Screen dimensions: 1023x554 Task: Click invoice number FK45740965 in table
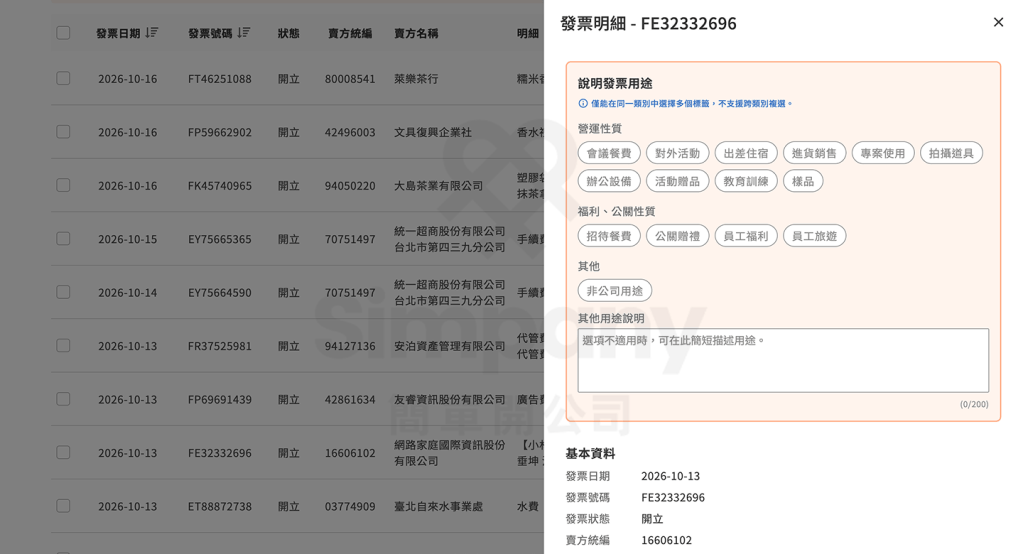pyautogui.click(x=220, y=186)
